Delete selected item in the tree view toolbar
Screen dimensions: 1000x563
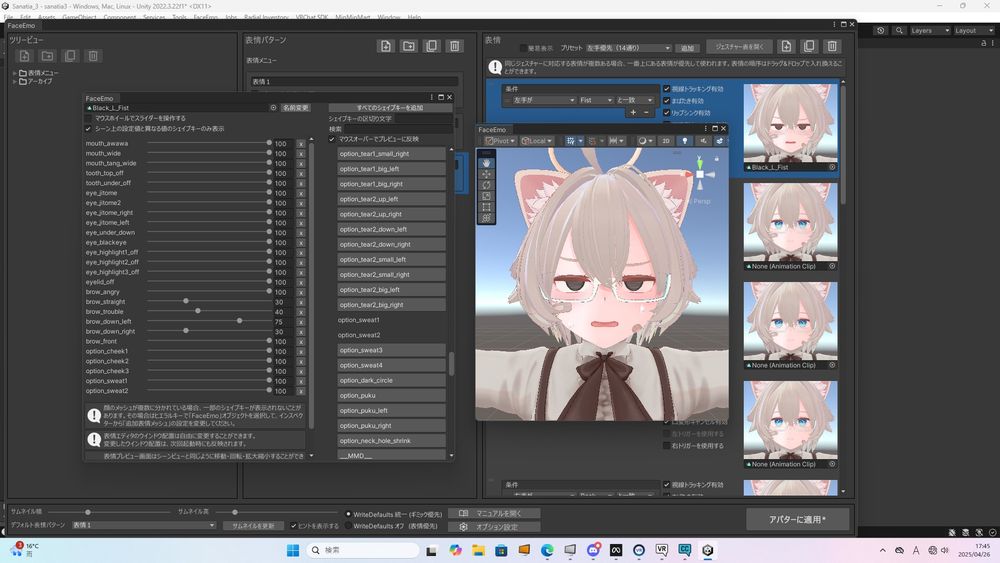[93, 56]
